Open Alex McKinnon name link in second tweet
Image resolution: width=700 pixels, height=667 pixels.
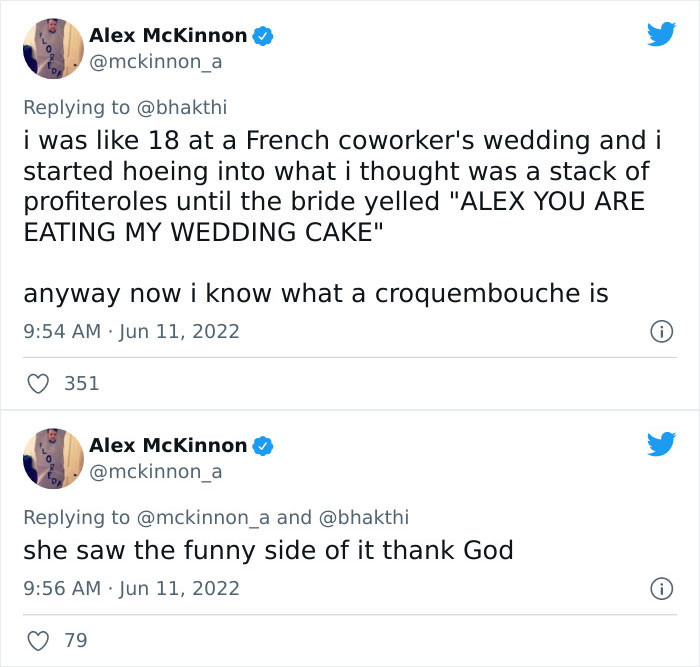click(x=168, y=445)
